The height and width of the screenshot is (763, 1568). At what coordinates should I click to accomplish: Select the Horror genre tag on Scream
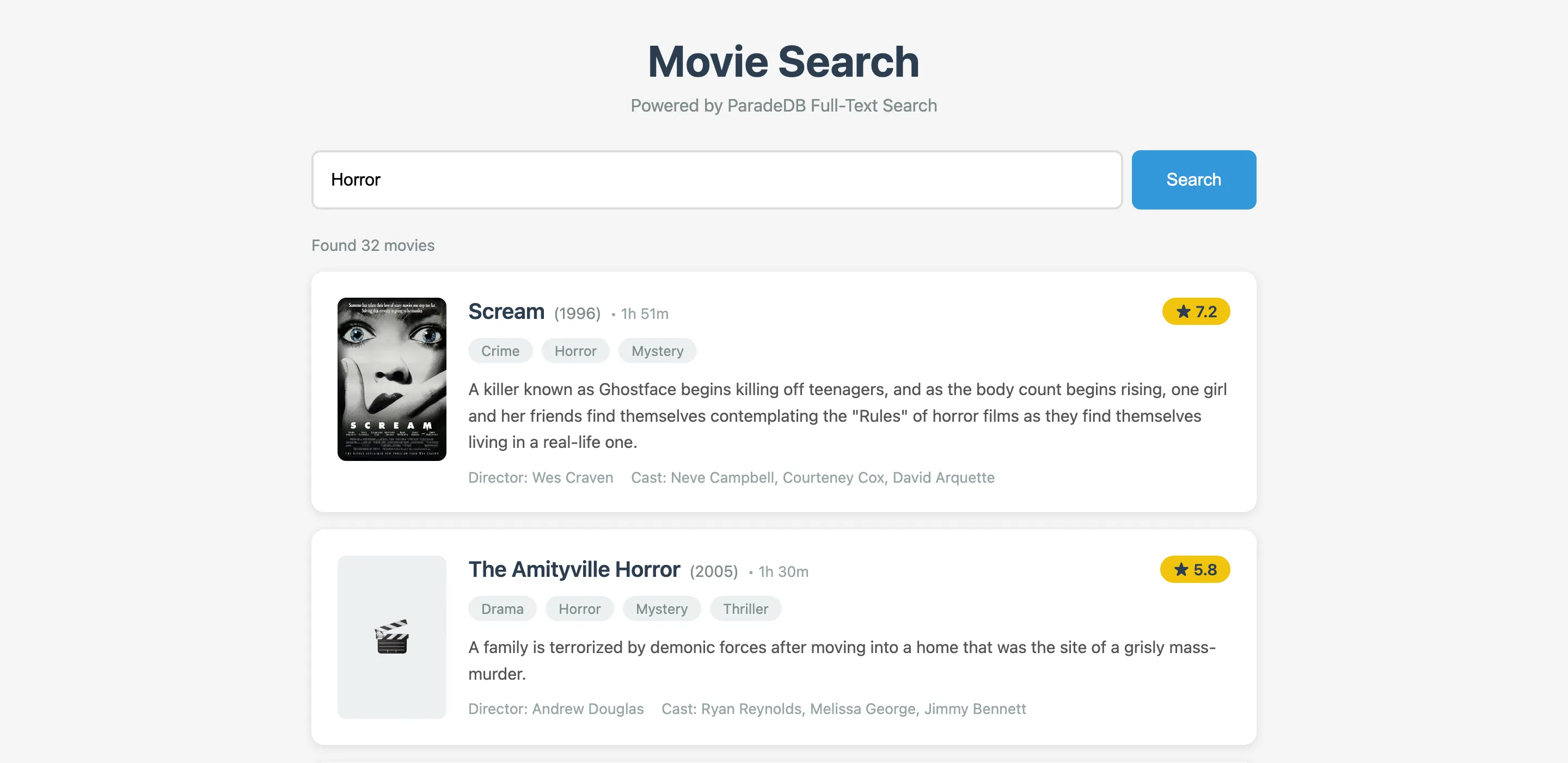point(574,350)
